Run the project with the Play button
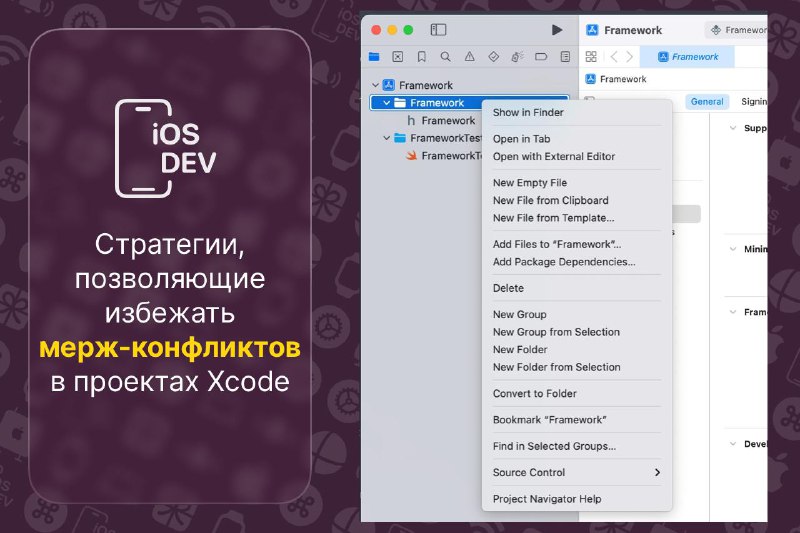The image size is (800, 533). (x=557, y=30)
